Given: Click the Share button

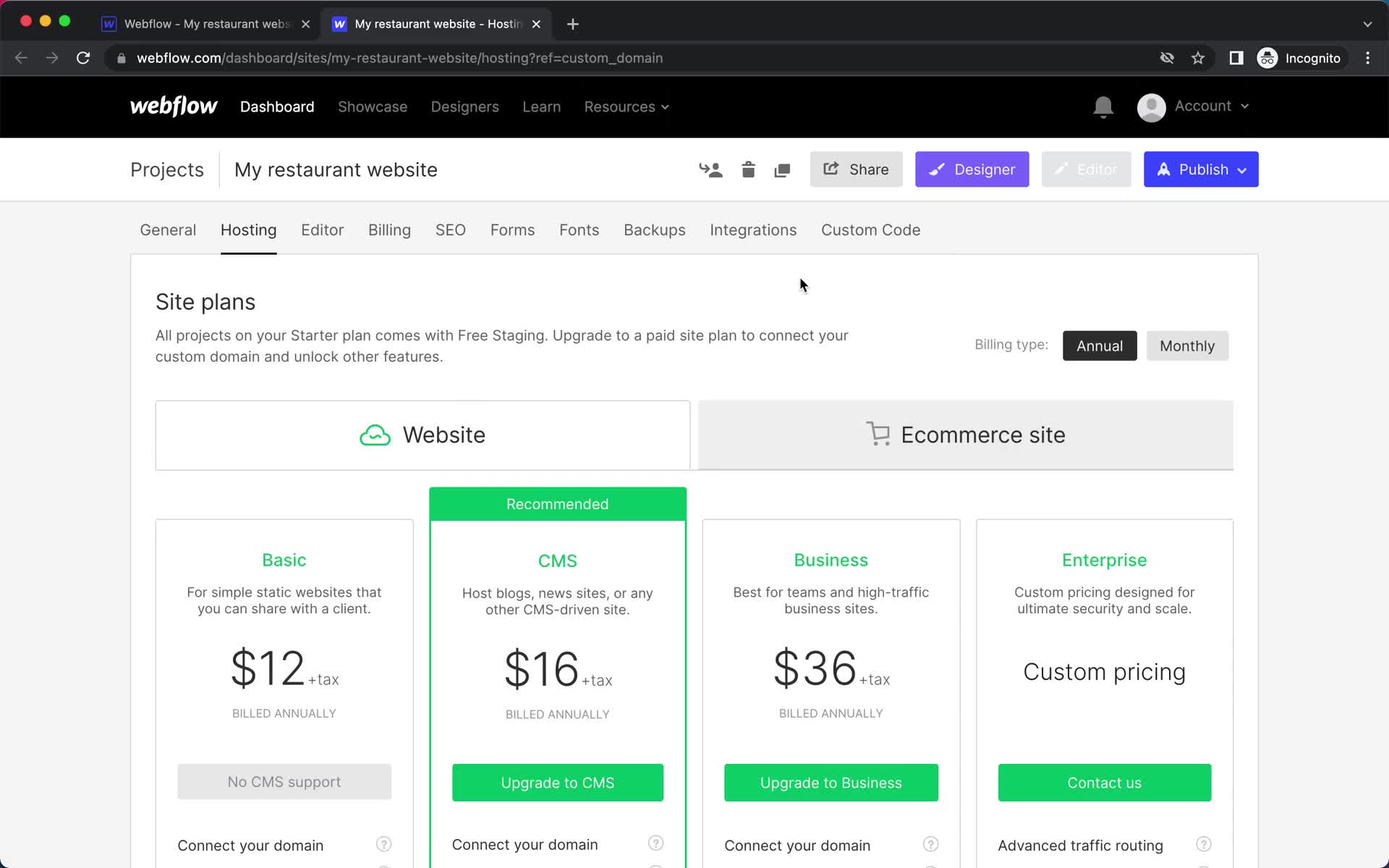Looking at the screenshot, I should click(856, 169).
